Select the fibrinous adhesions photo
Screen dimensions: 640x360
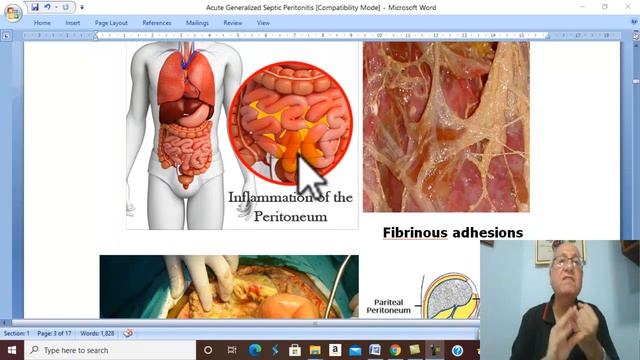(446, 127)
